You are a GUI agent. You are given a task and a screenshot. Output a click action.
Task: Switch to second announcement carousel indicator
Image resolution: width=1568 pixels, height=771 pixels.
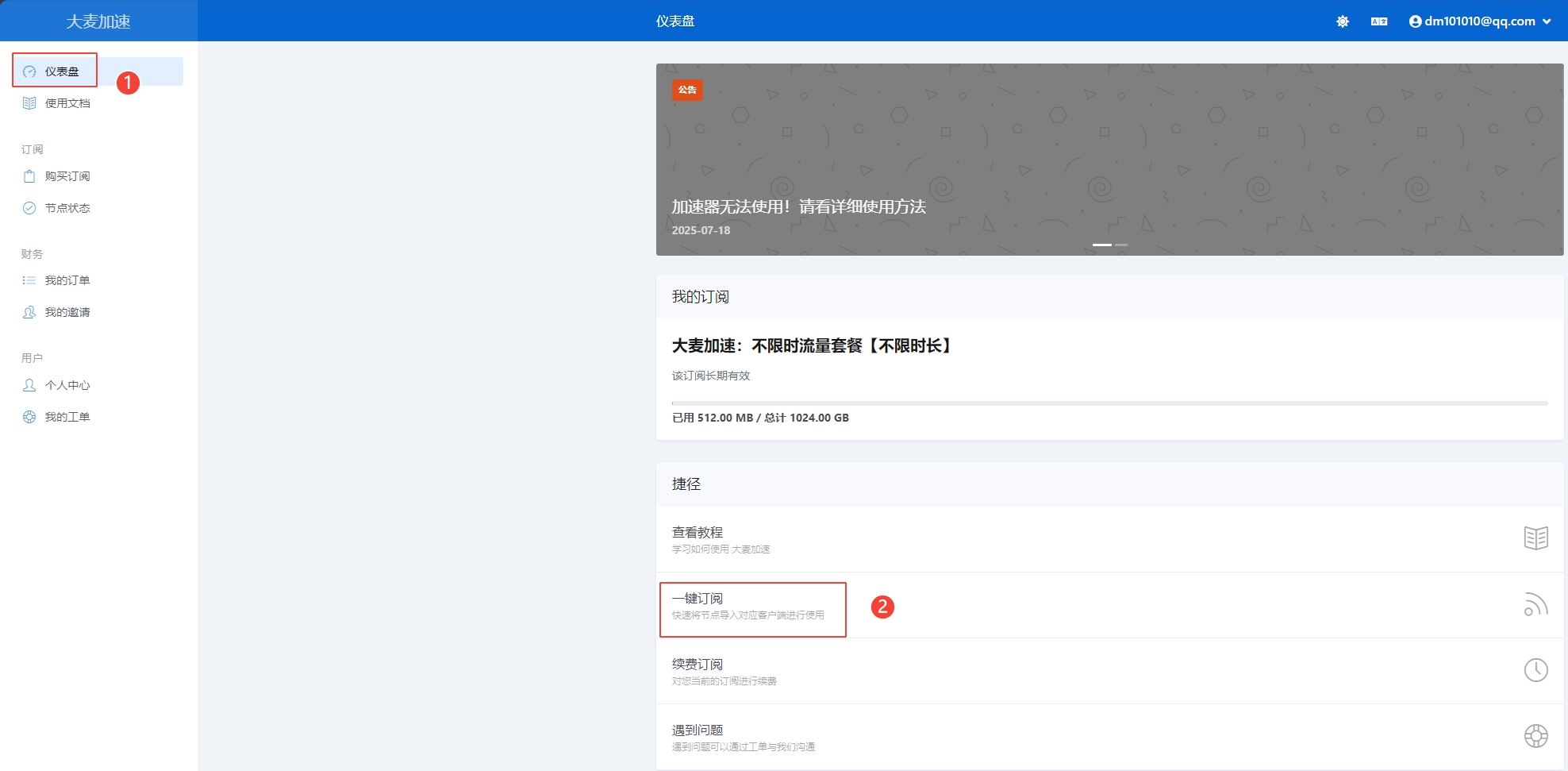1121,245
